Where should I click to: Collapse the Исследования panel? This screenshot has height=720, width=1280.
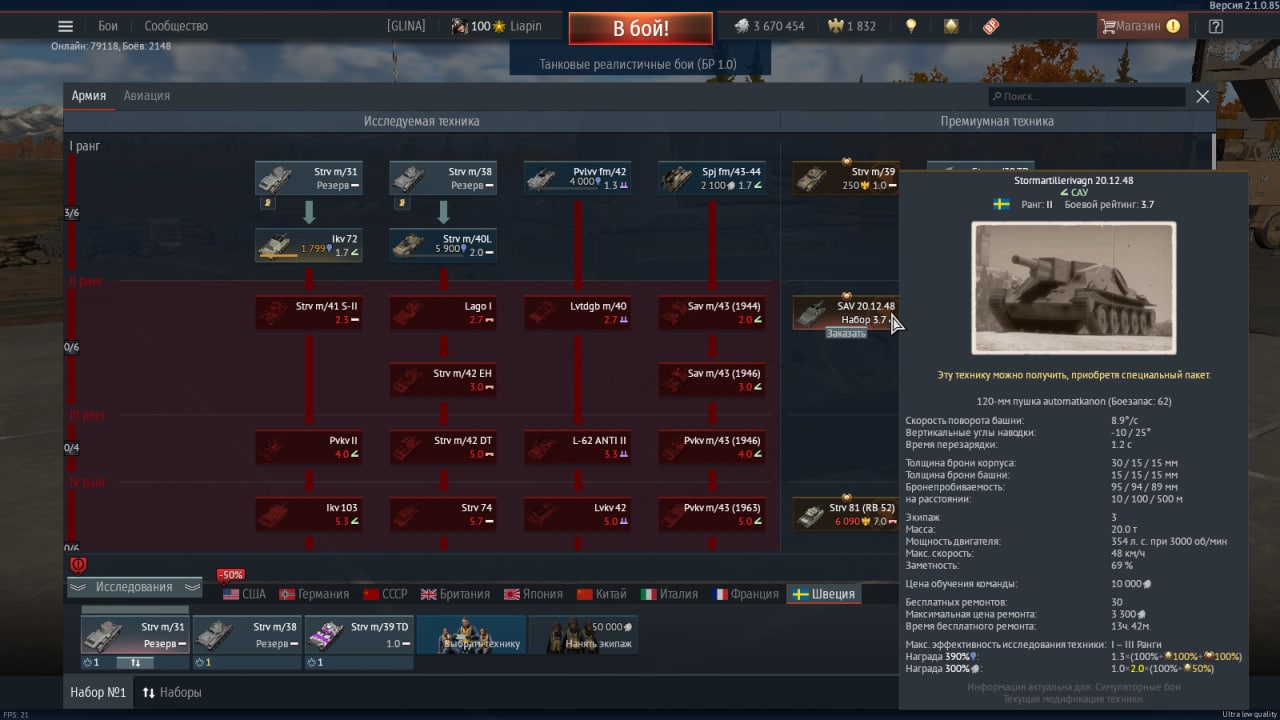click(x=134, y=587)
